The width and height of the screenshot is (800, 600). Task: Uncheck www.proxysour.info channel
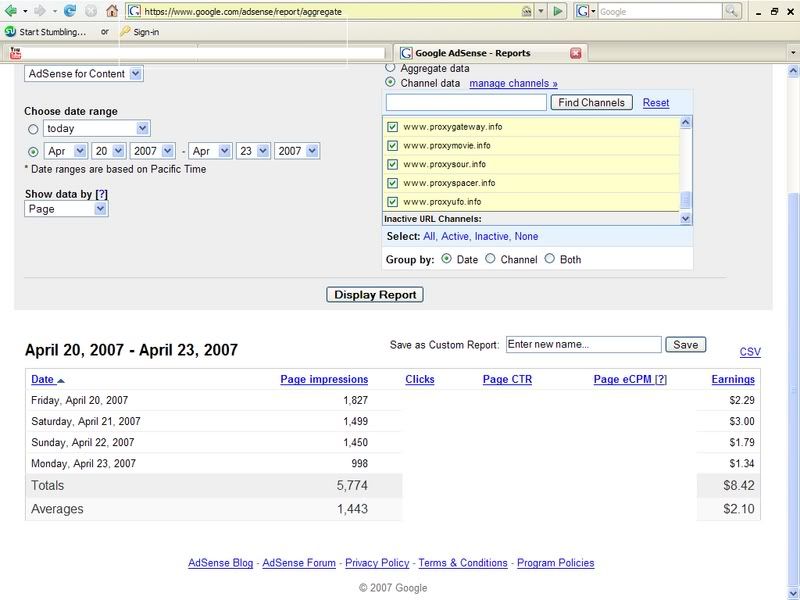click(392, 164)
